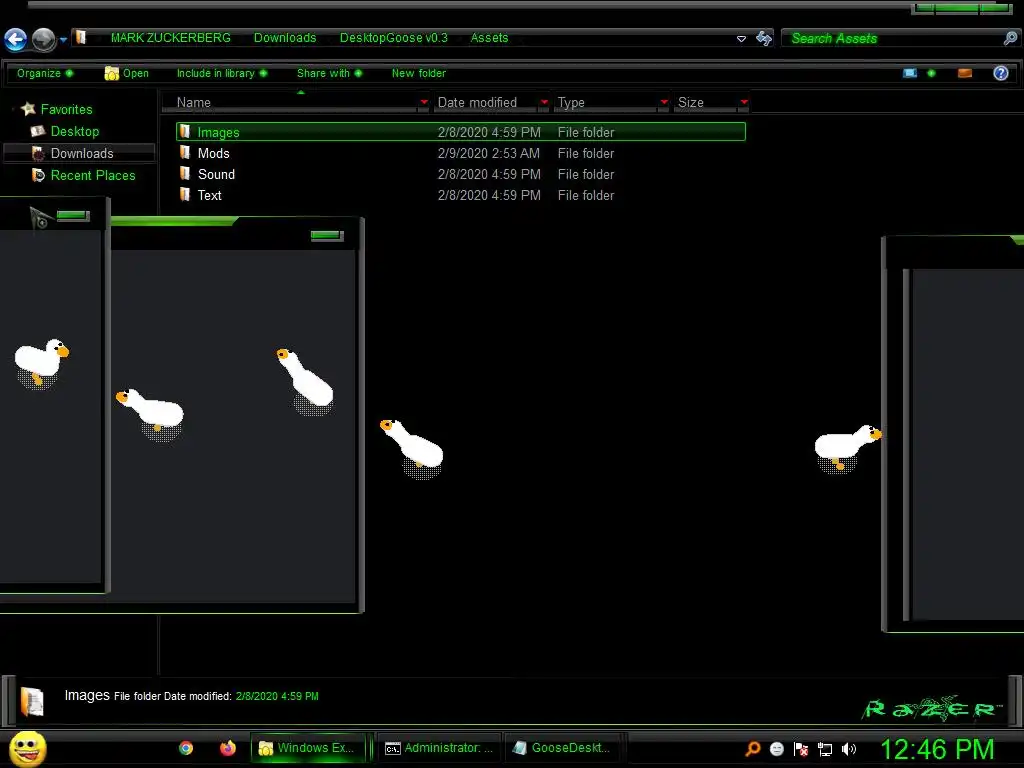
Task: Click the Forward navigation arrow
Action: click(44, 39)
